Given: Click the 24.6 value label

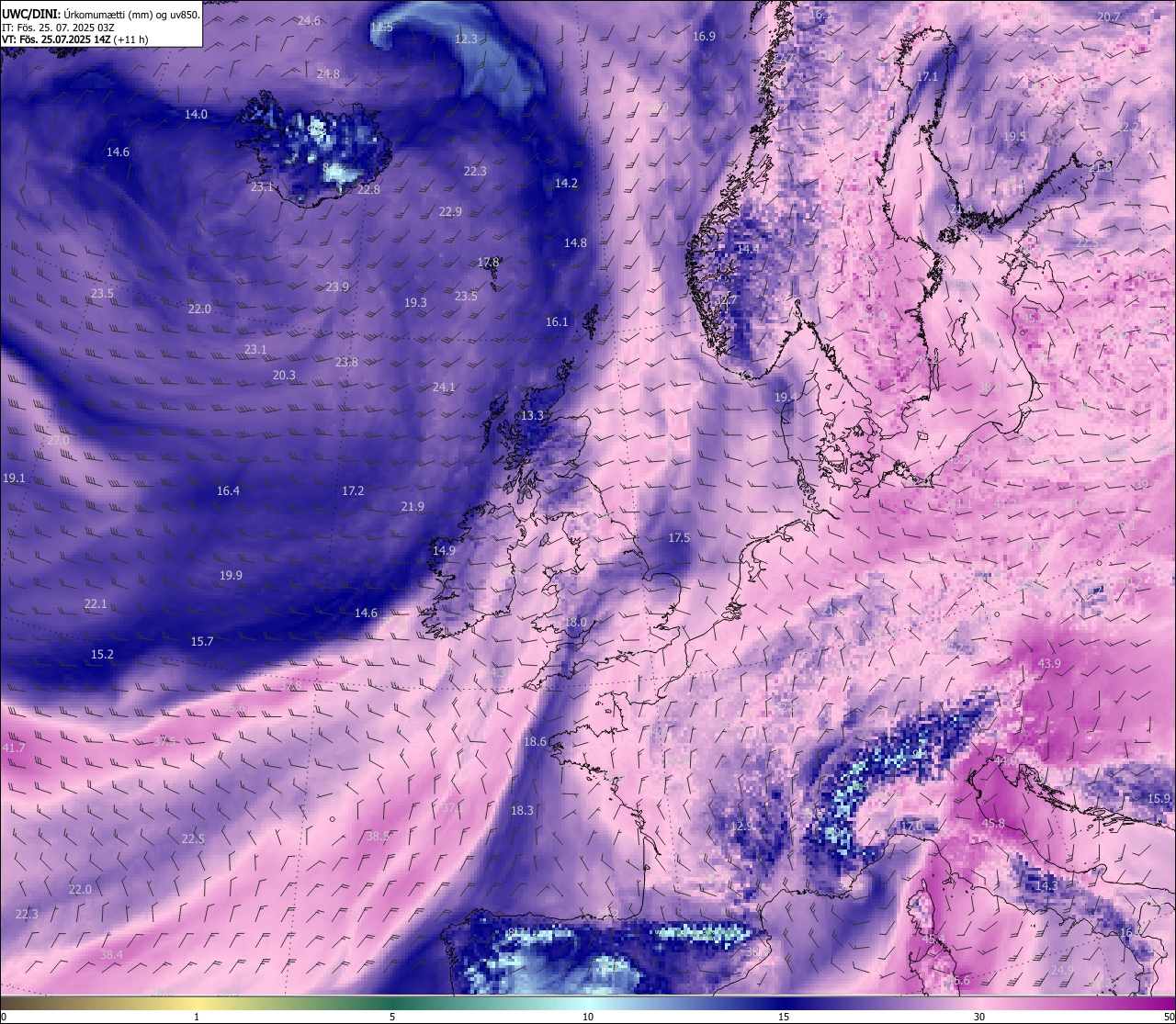Looking at the screenshot, I should 310,20.
